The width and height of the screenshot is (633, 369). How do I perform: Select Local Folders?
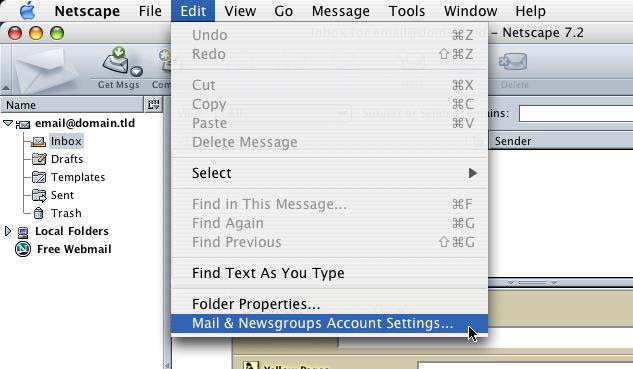click(x=72, y=231)
